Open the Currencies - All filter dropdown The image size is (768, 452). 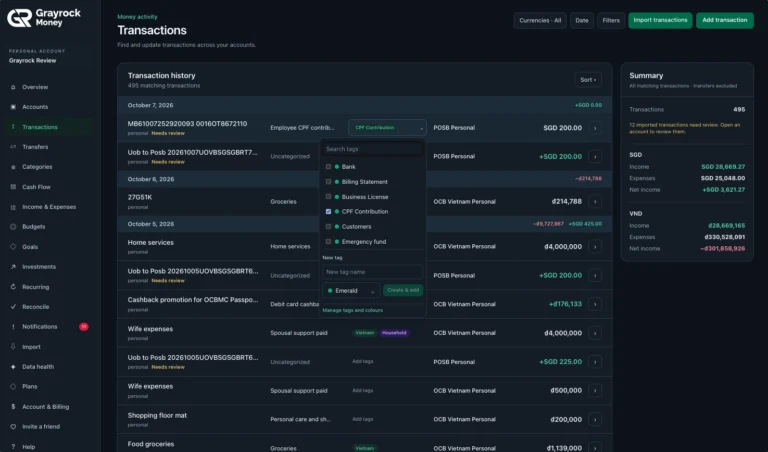pyautogui.click(x=540, y=21)
